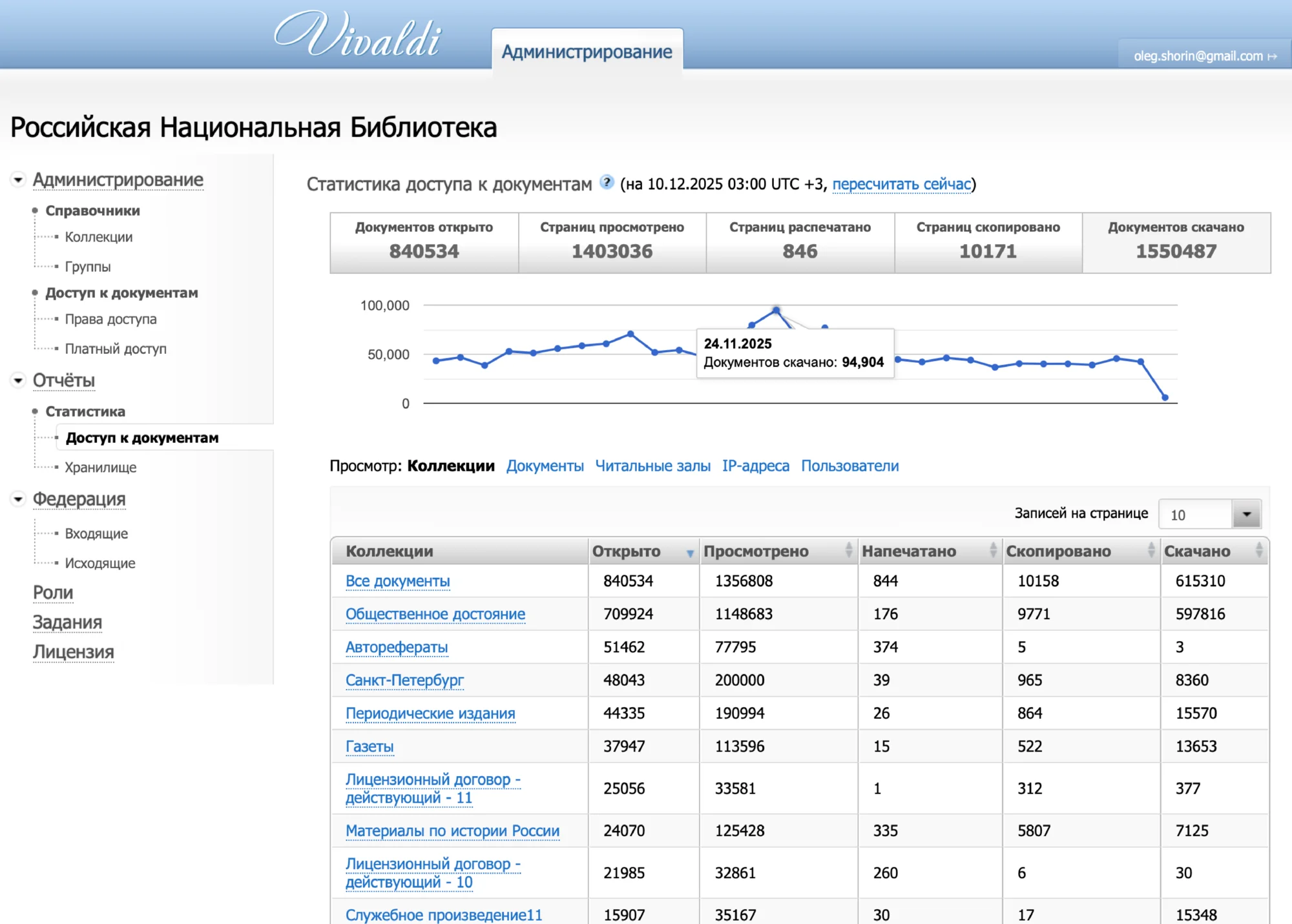Open the Лицензия page
This screenshot has height=924, width=1292.
click(x=73, y=652)
